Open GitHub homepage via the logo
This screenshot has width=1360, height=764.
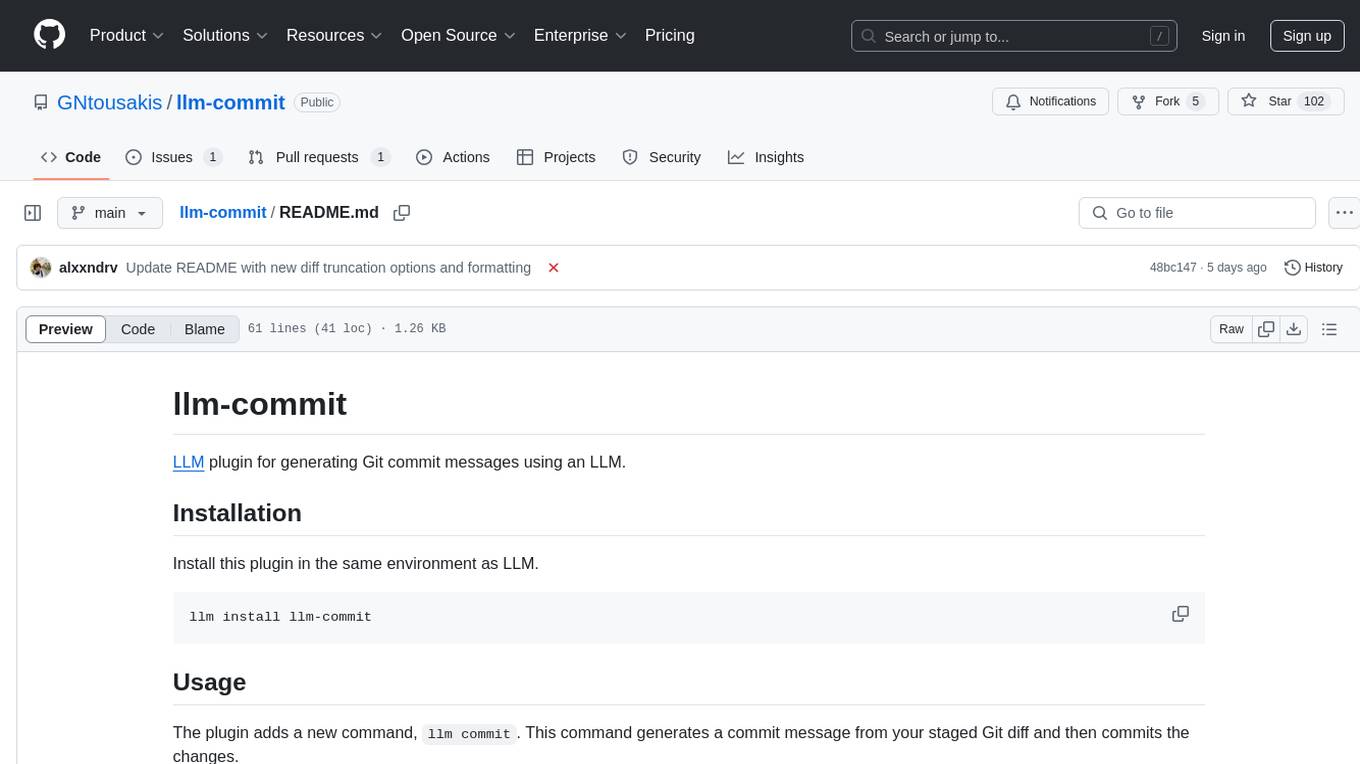click(49, 35)
